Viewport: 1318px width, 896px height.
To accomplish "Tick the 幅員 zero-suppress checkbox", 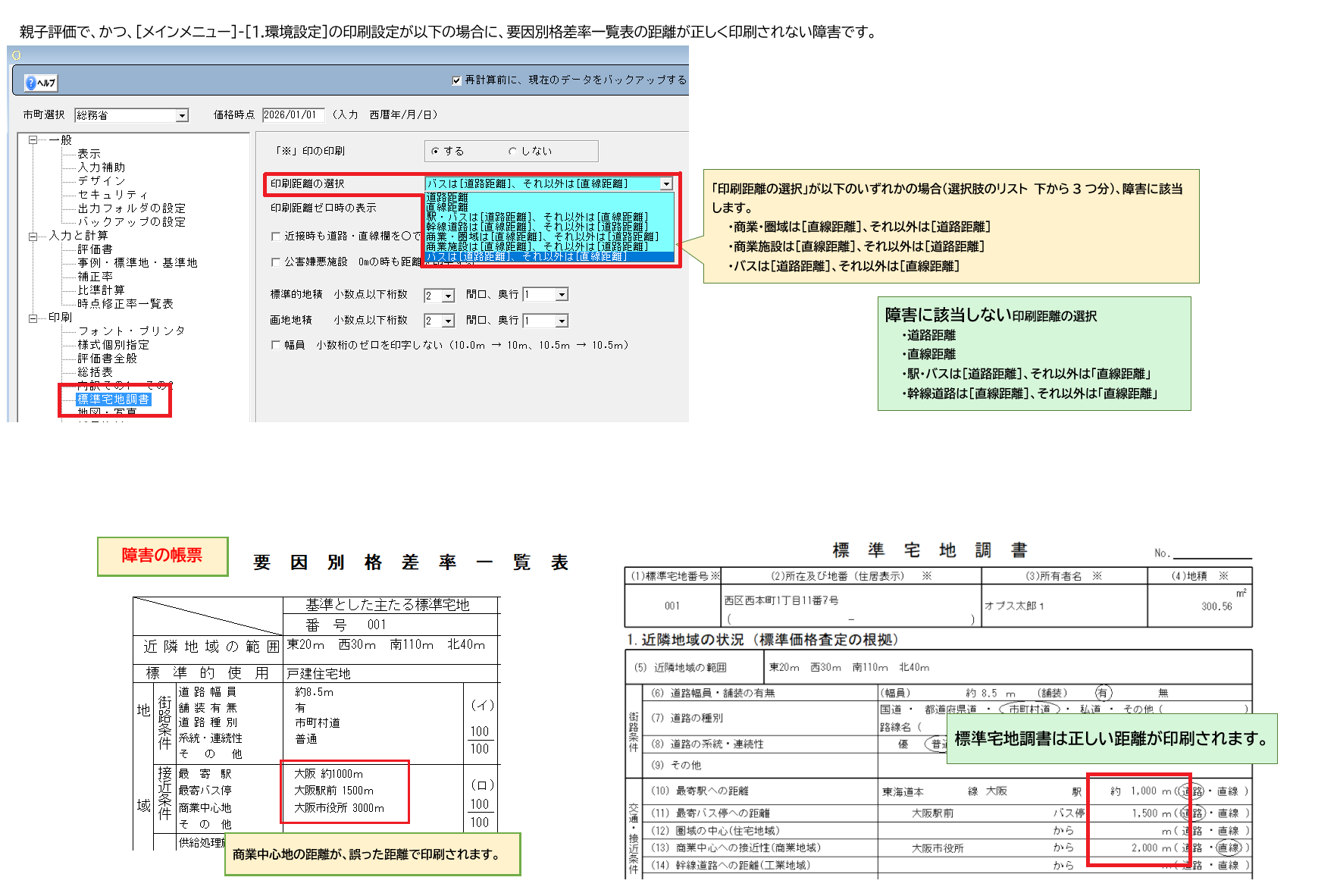I will click(x=276, y=345).
